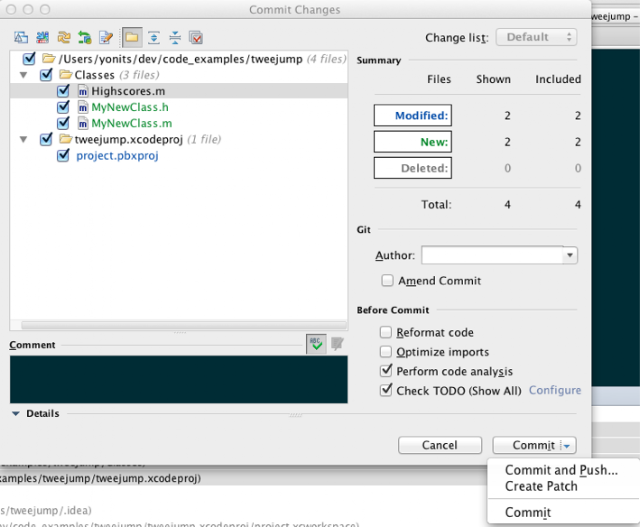Image resolution: width=640 pixels, height=527 pixels.
Task: Open the message history icon above Comment
Action: [337, 344]
